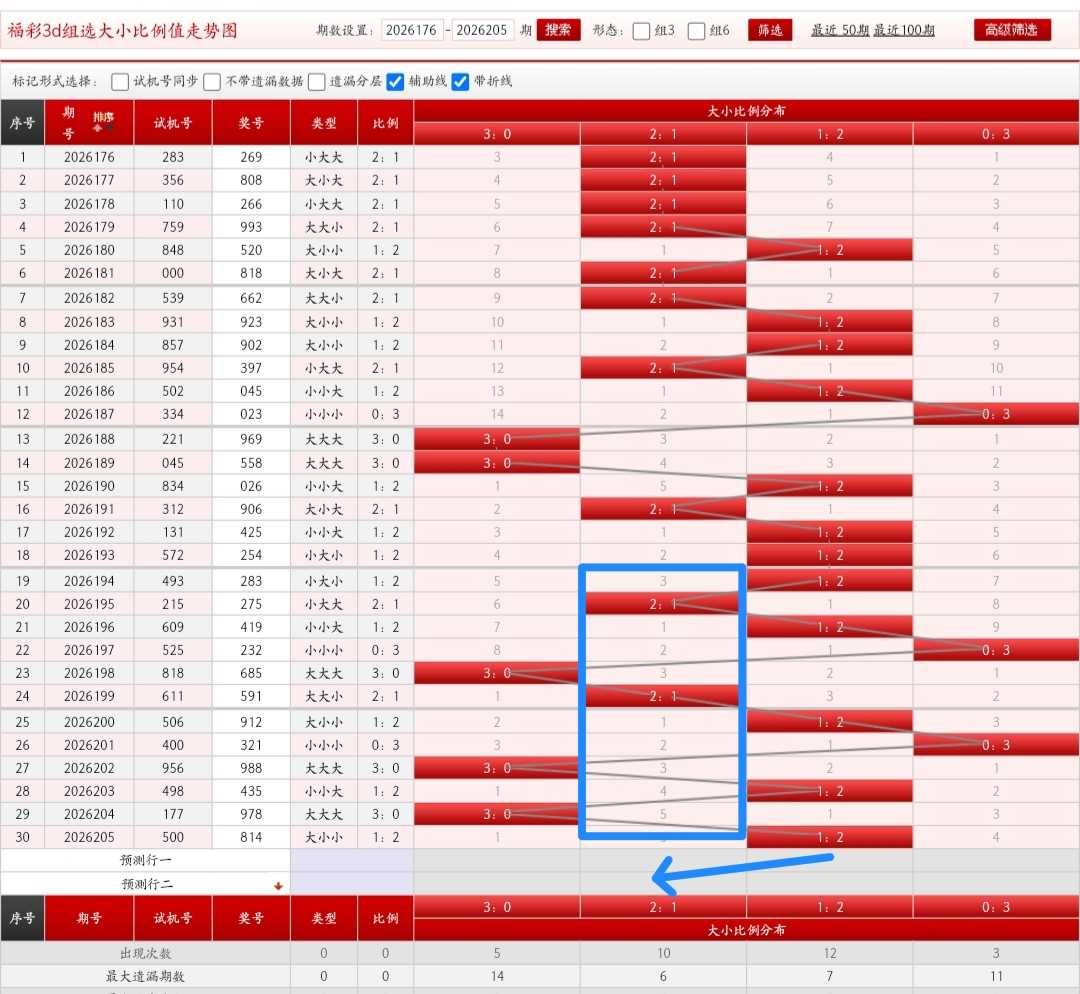Viewport: 1080px width, 994px height.
Task: Click 试机号 000 in row 2026181
Action: coord(172,273)
